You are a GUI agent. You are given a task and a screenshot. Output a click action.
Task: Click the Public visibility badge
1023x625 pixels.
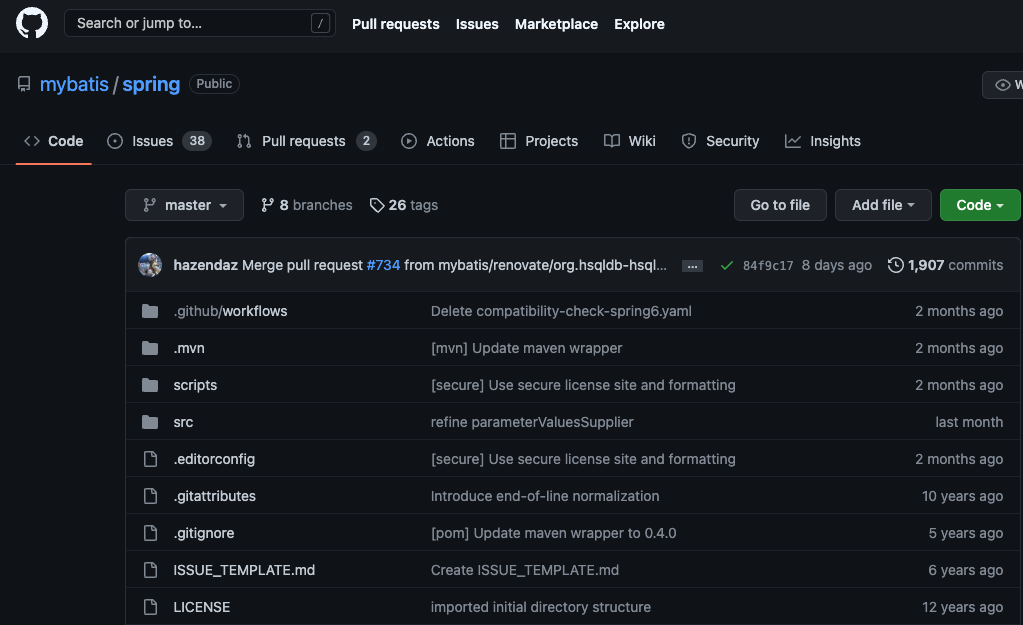coord(214,84)
